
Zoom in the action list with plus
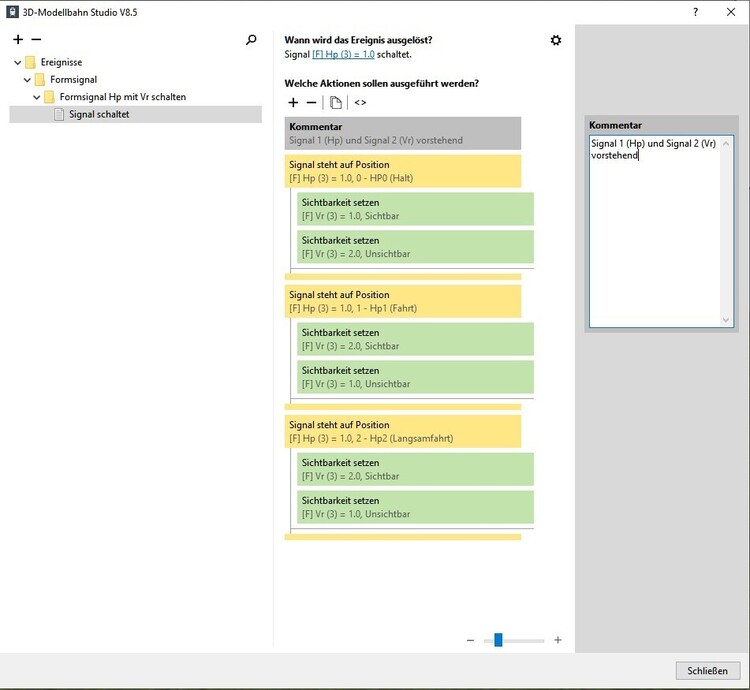[558, 640]
